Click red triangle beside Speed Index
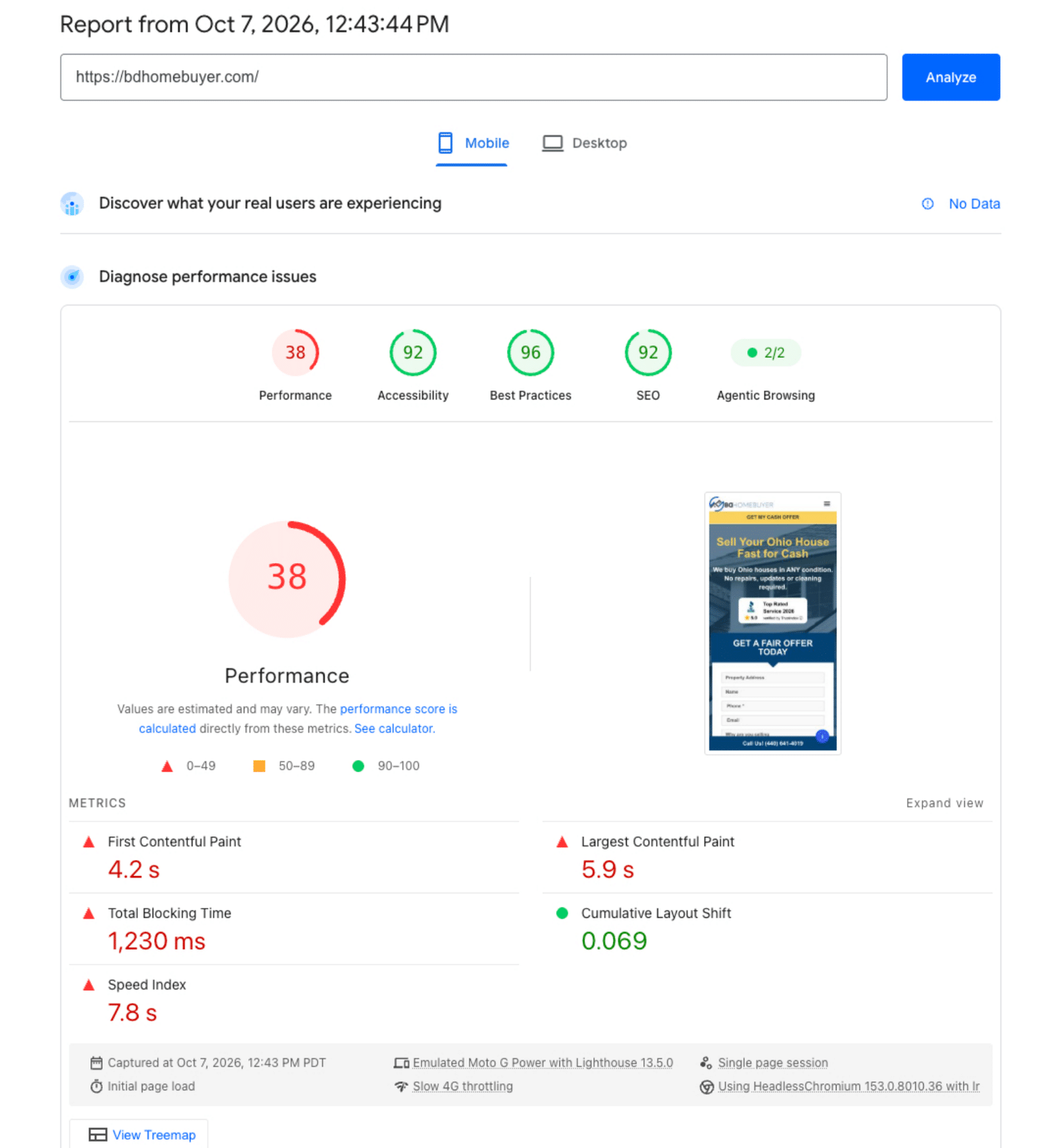Viewport: 1061px width, 1148px height. point(89,985)
